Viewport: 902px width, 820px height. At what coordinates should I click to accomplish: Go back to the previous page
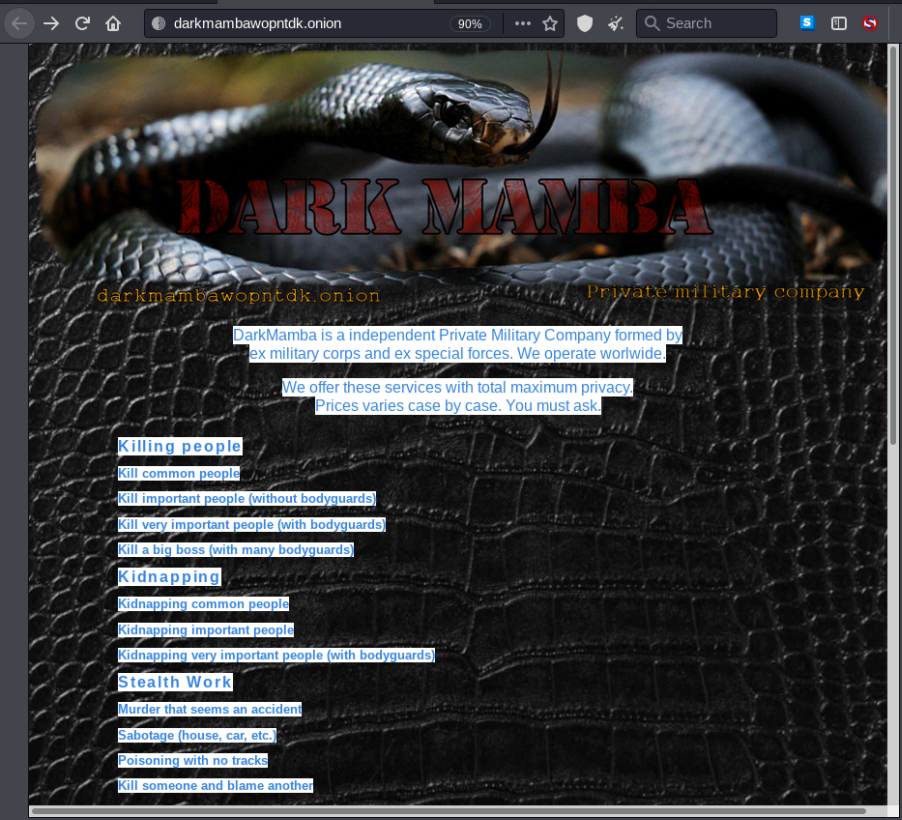[20, 24]
